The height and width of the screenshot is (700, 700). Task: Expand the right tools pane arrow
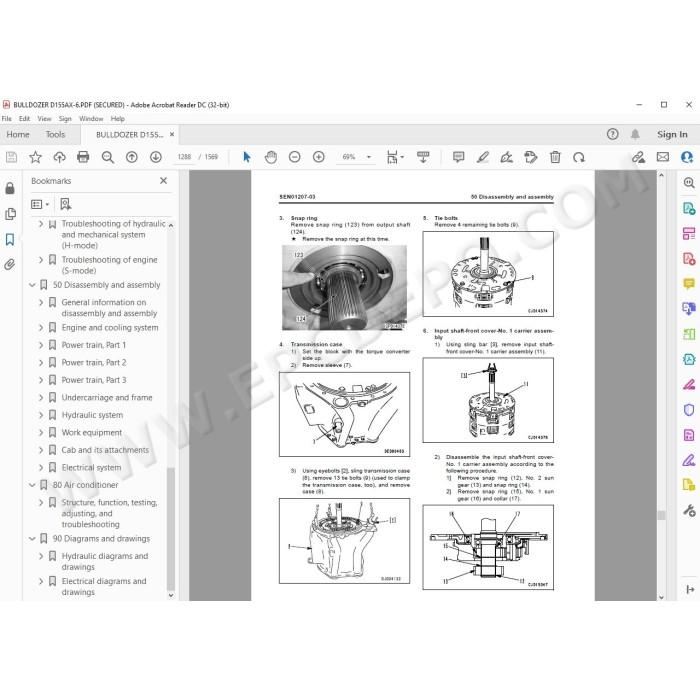pos(690,590)
